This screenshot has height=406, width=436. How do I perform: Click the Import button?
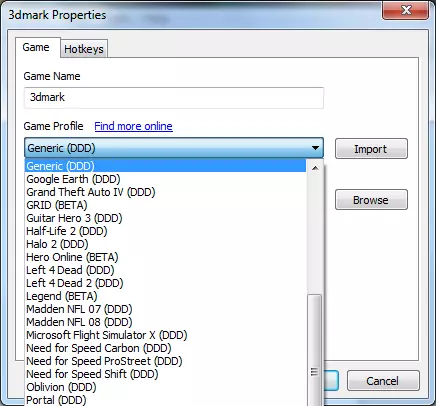tap(371, 149)
